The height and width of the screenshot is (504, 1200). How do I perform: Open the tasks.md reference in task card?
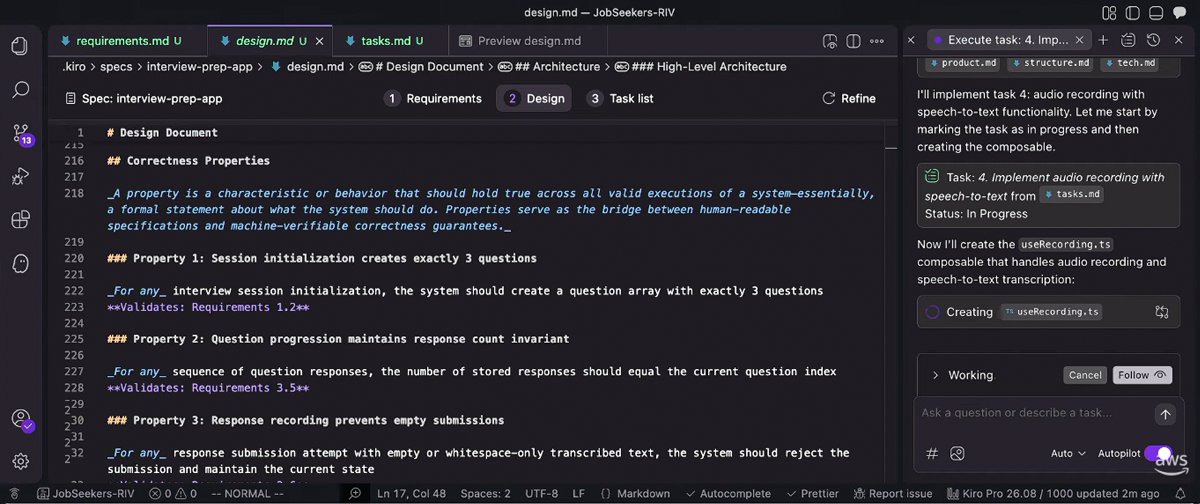click(x=1070, y=196)
